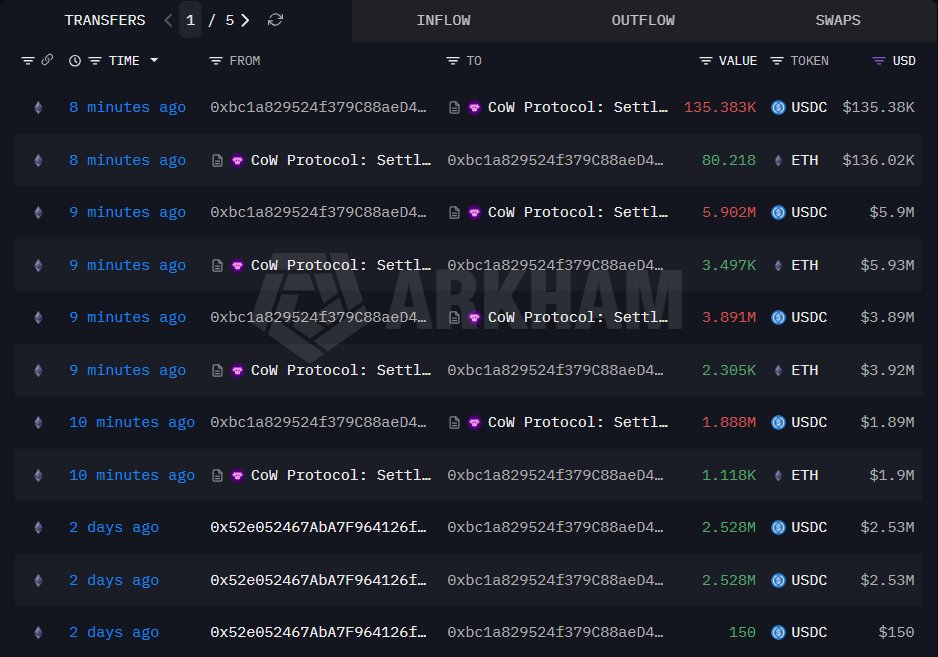Viewport: 938px width, 657px height.
Task: Click the page number 1 field
Action: pyautogui.click(x=190, y=20)
